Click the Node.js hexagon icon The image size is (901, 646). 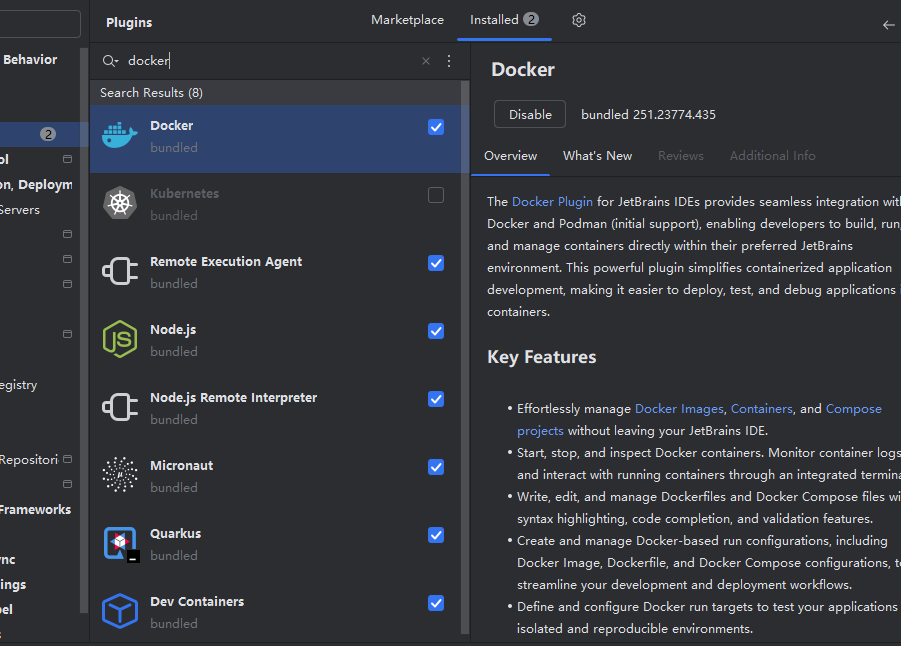click(120, 339)
